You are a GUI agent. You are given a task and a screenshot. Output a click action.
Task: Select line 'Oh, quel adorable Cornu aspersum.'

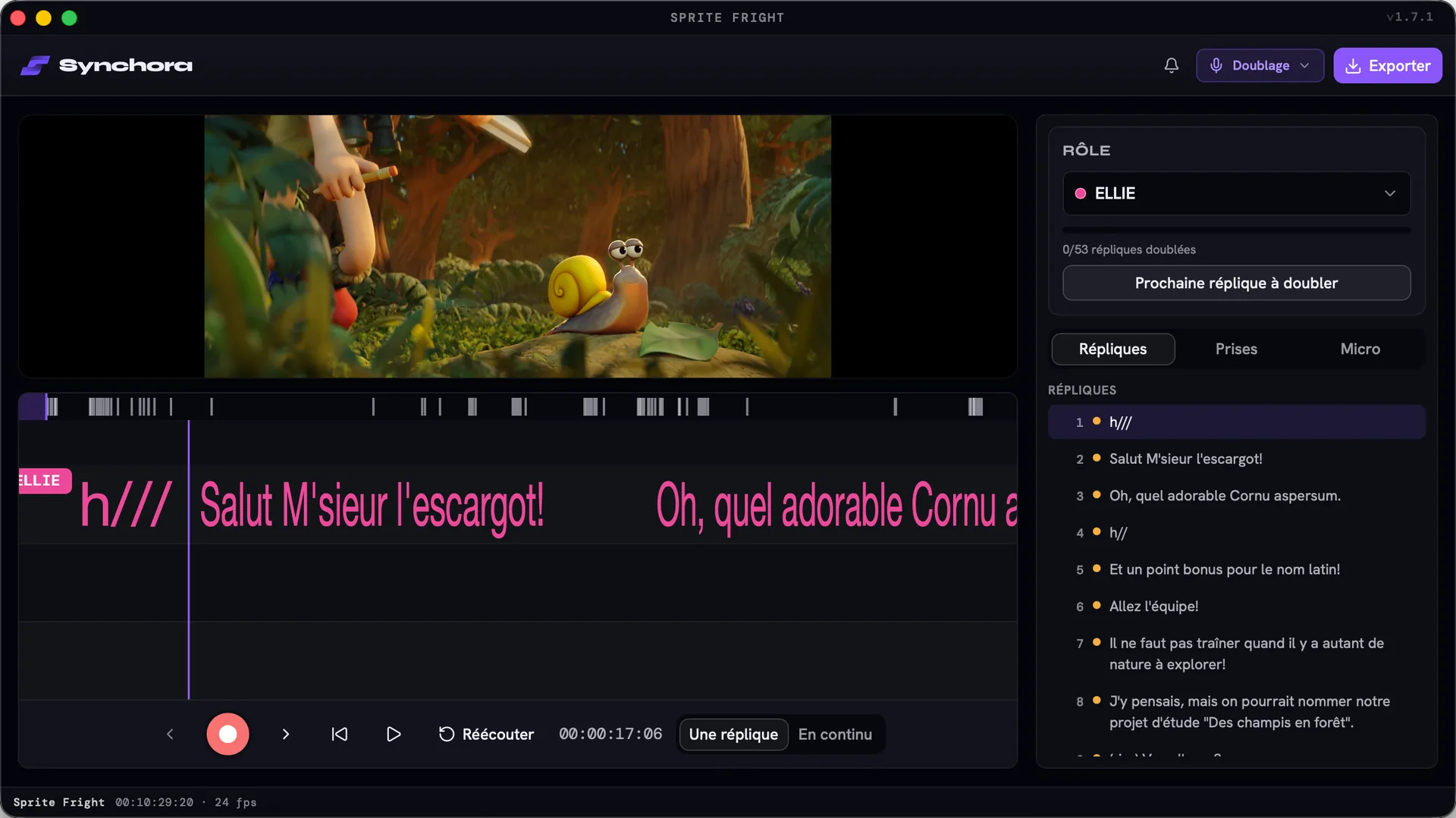tap(1236, 496)
